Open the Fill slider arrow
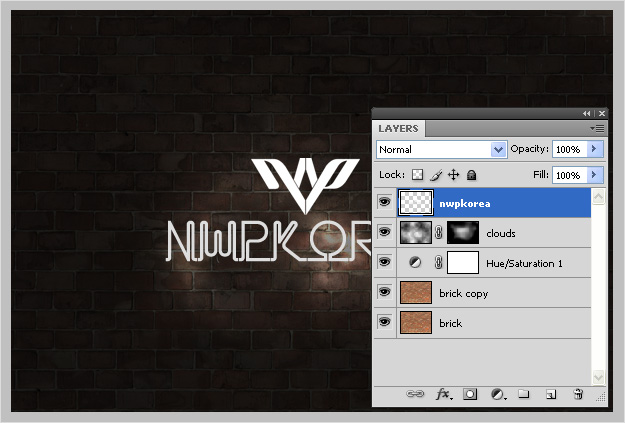The height and width of the screenshot is (423, 625). click(594, 175)
